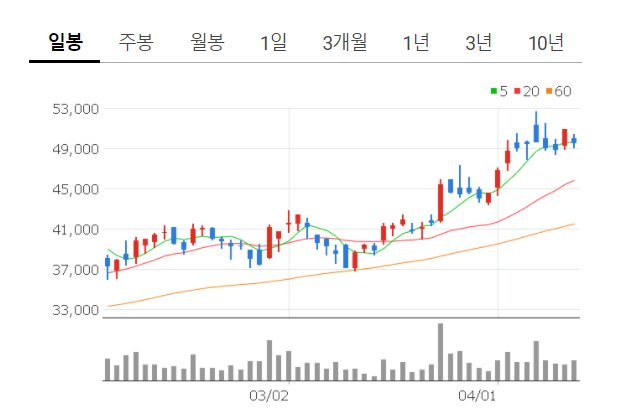Click the red 20-day average legend swatch
Image resolution: width=627 pixels, height=417 pixels.
click(517, 91)
